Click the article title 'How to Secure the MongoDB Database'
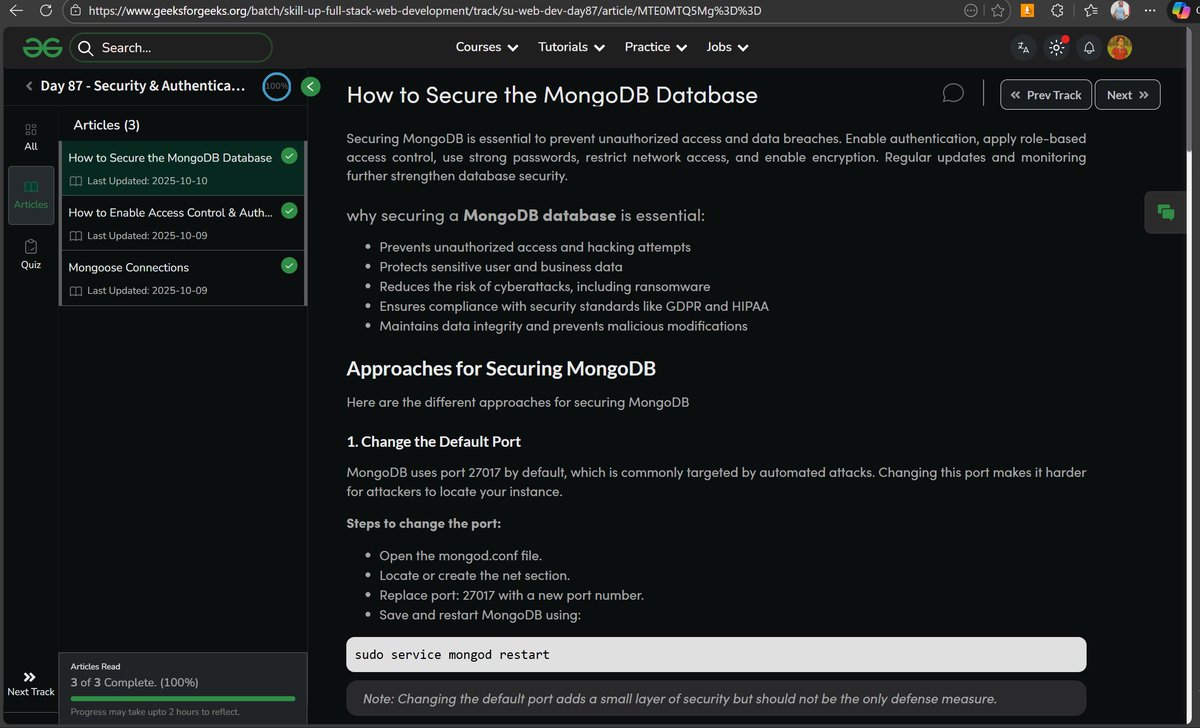The width and height of the screenshot is (1200, 728). tap(552, 95)
